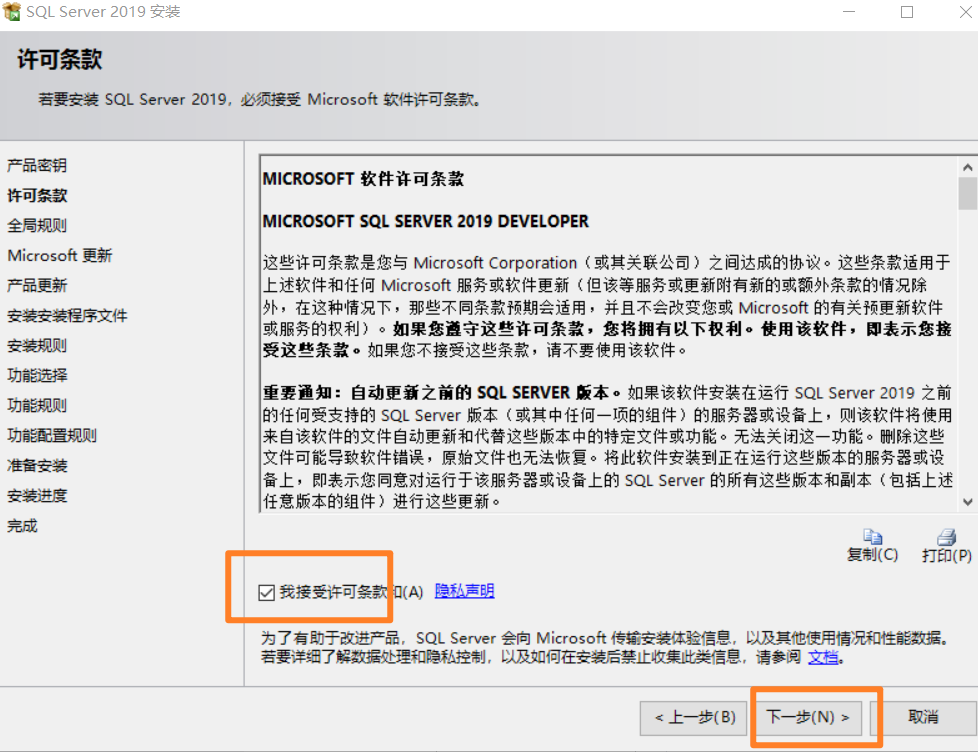Click the Copy (复制) icon
Image resolution: width=978 pixels, height=752 pixels.
(x=872, y=536)
